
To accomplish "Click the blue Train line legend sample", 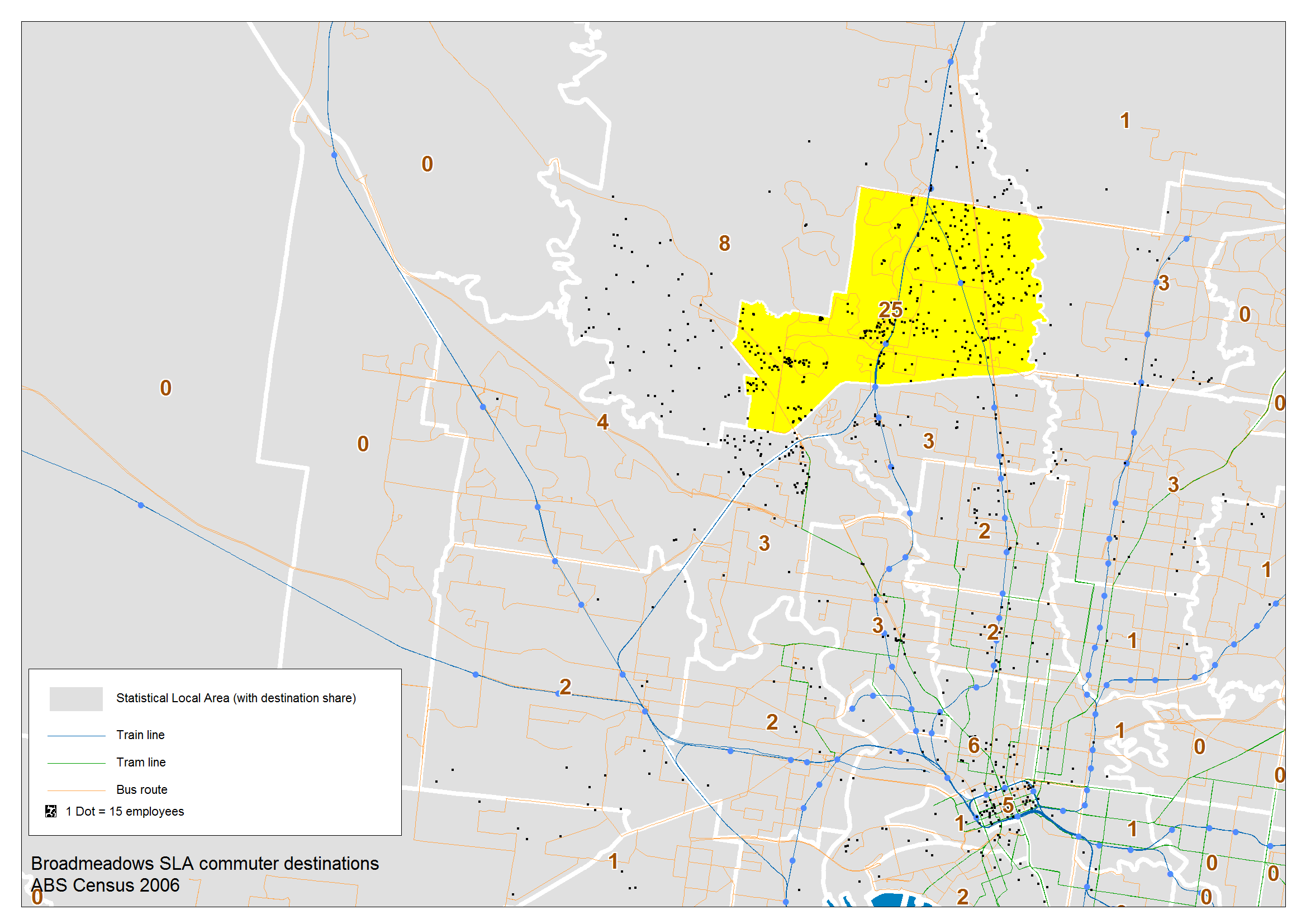I will (75, 735).
